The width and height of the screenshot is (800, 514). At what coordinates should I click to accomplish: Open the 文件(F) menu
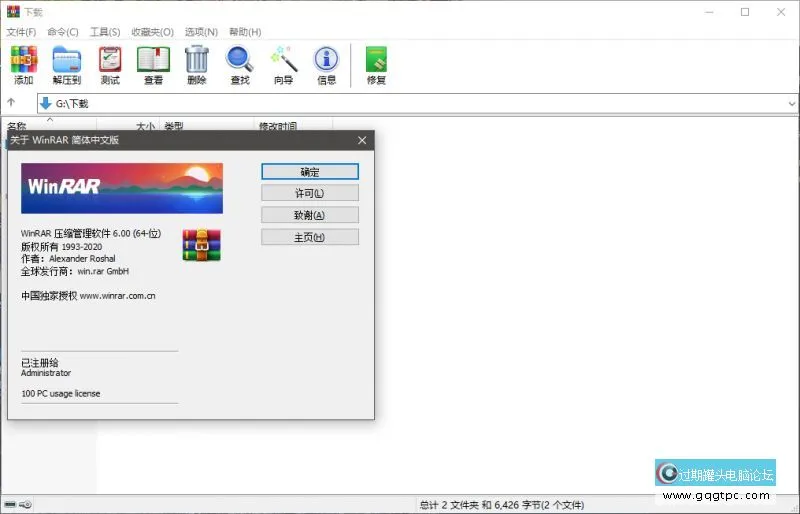click(x=21, y=32)
